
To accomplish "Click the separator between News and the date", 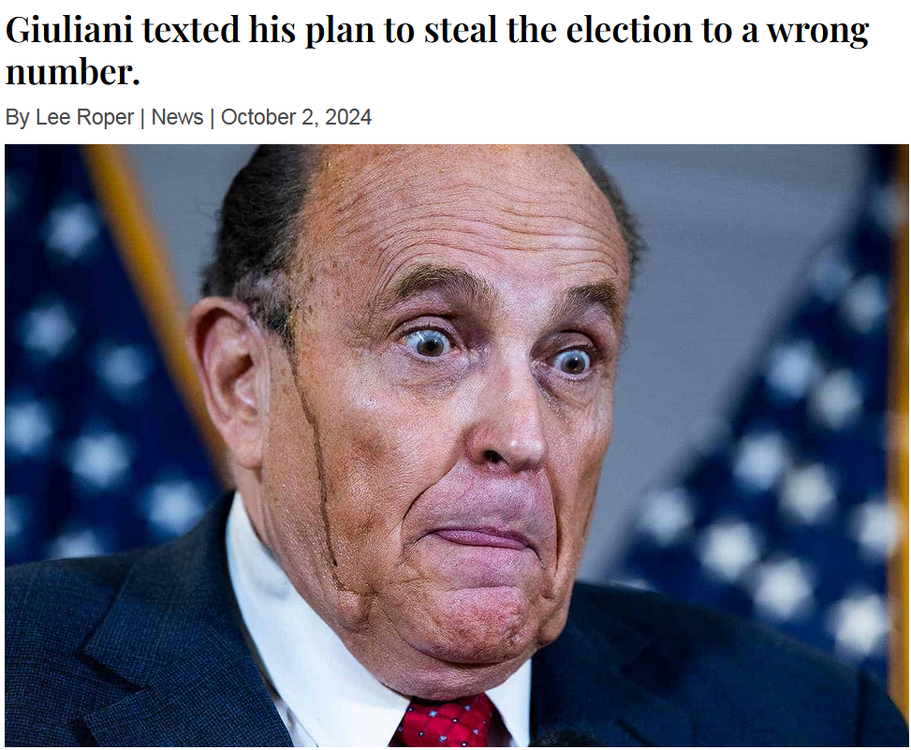I will pos(212,117).
